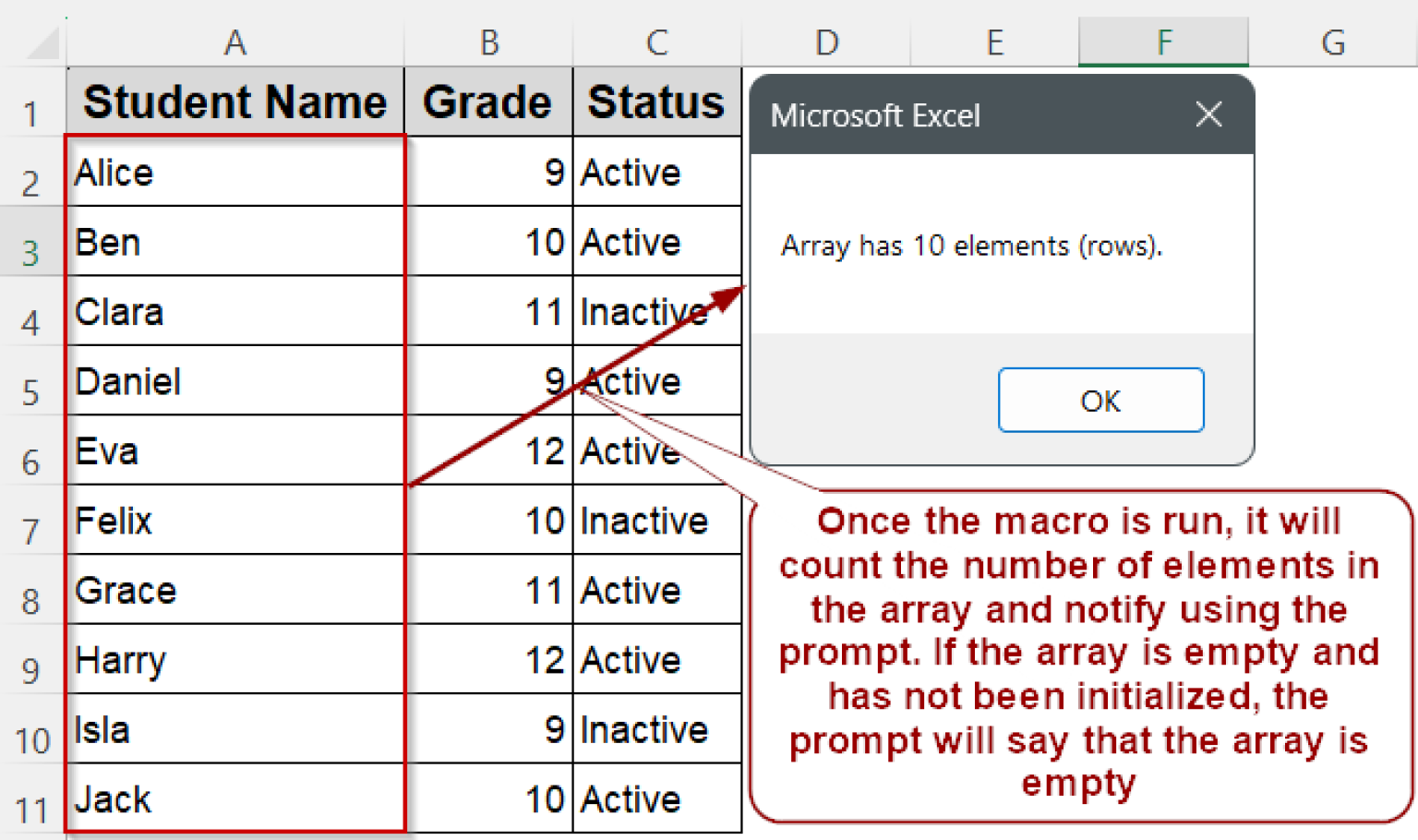1418x840 pixels.
Task: Click Harry's grade cell showing 12
Action: pos(488,660)
